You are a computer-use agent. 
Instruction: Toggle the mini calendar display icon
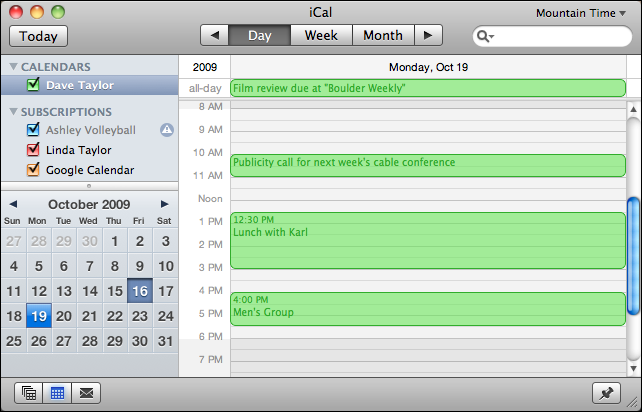point(58,393)
